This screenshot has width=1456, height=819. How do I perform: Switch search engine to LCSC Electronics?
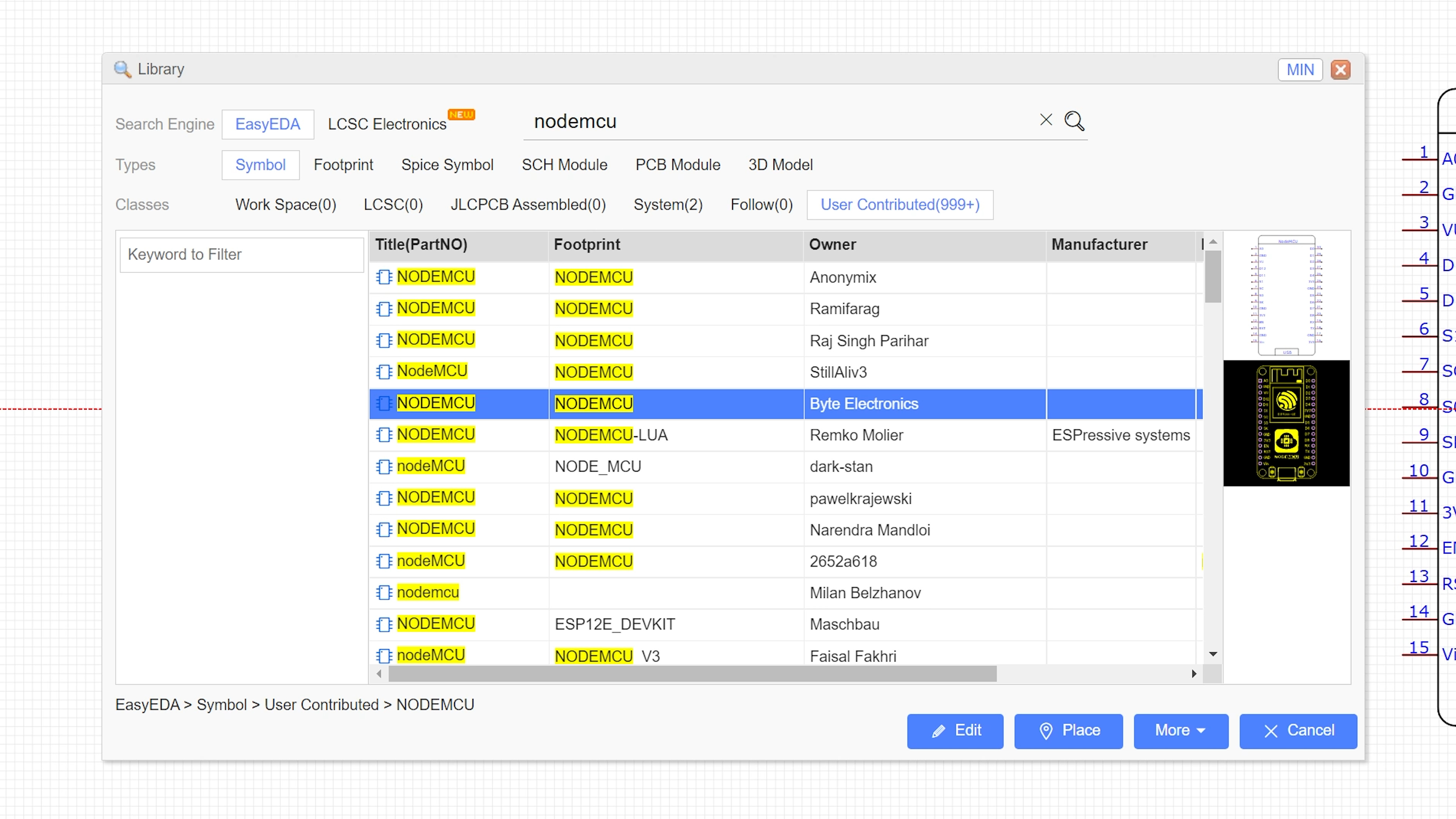[x=387, y=124]
